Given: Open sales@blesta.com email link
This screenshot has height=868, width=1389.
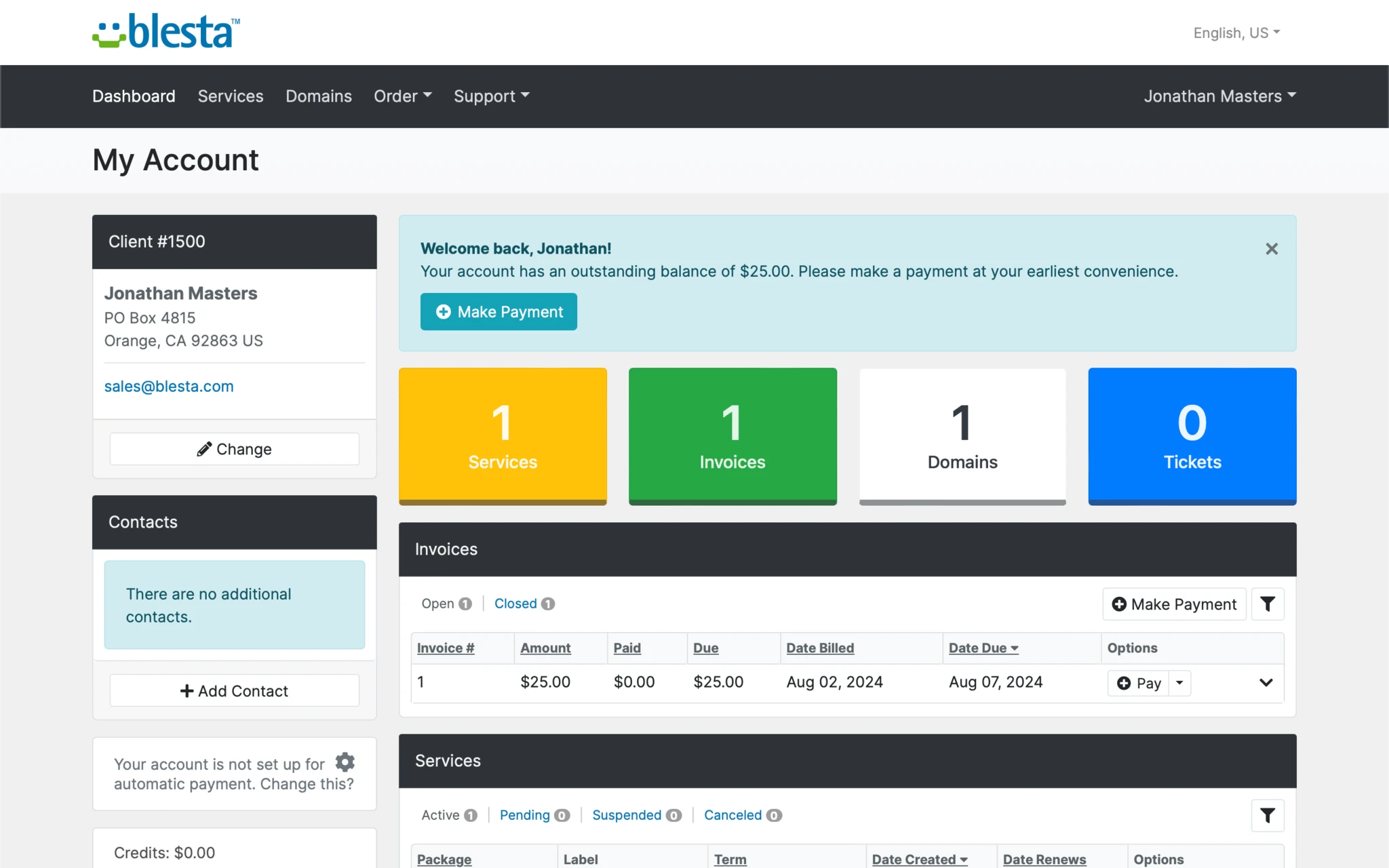Looking at the screenshot, I should (x=169, y=387).
